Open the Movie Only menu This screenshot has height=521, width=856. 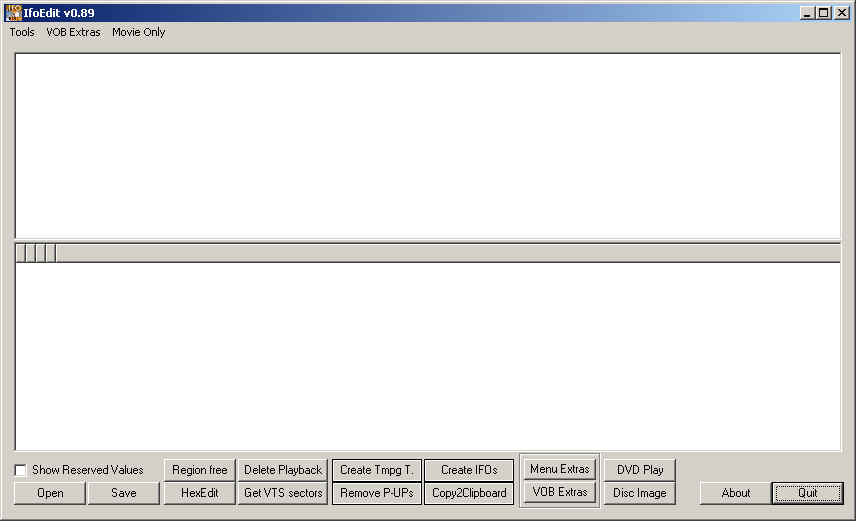[x=139, y=32]
